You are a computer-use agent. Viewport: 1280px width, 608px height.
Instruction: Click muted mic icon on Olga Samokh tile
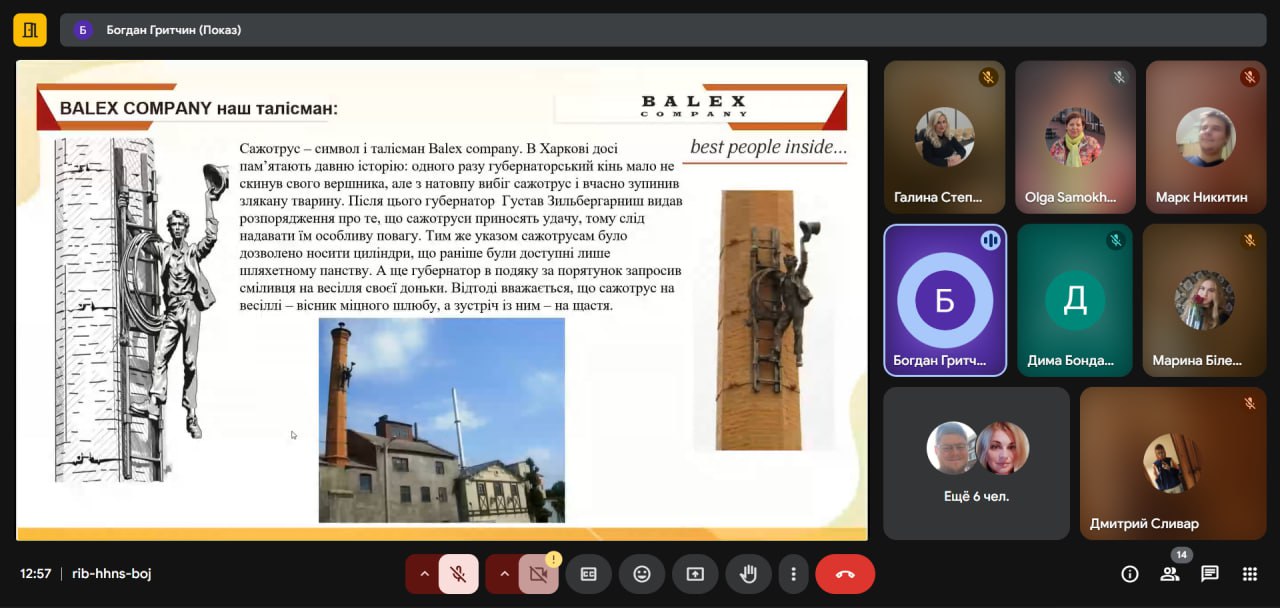pyautogui.click(x=1119, y=77)
